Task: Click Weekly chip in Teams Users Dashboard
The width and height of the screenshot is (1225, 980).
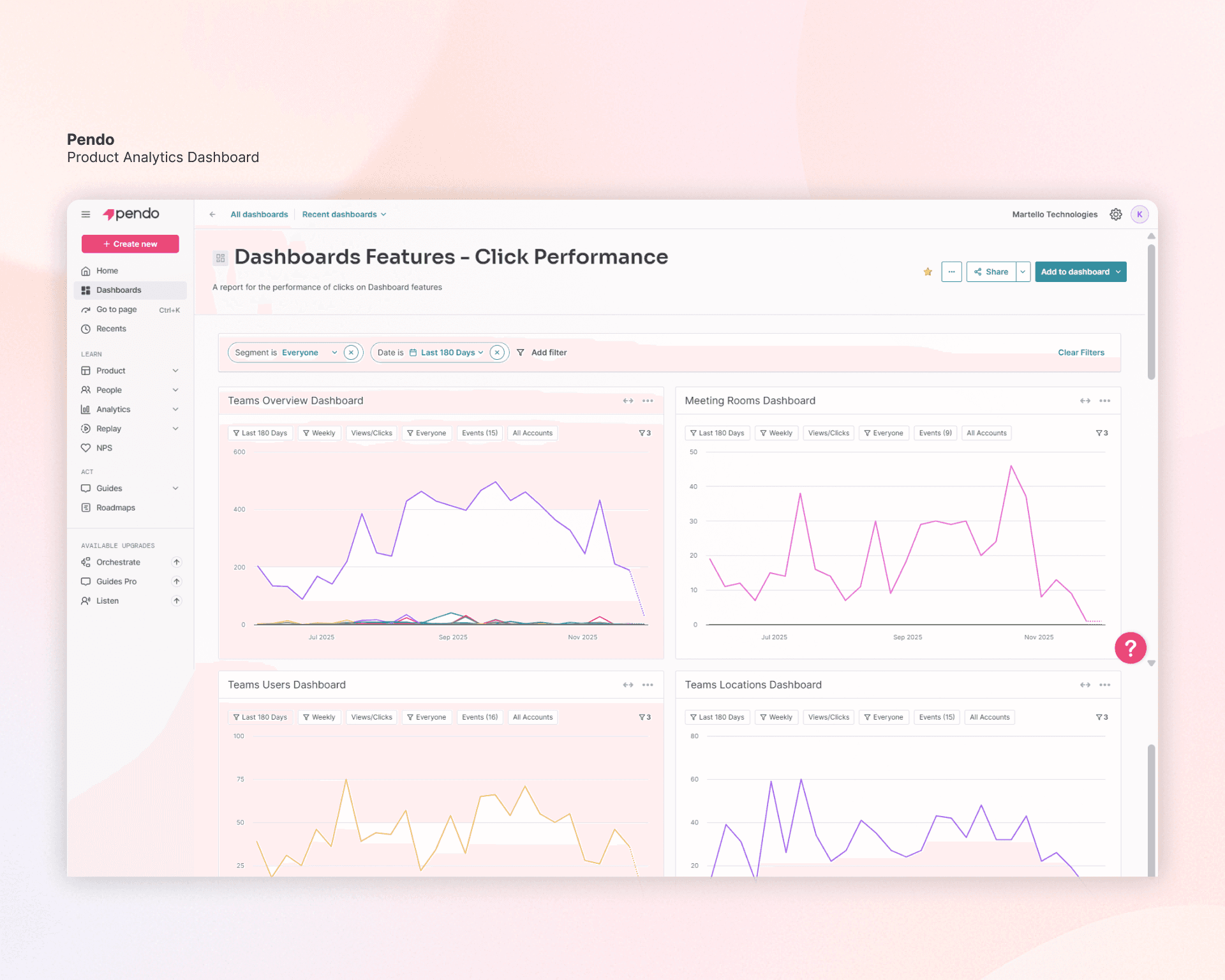Action: coord(320,717)
